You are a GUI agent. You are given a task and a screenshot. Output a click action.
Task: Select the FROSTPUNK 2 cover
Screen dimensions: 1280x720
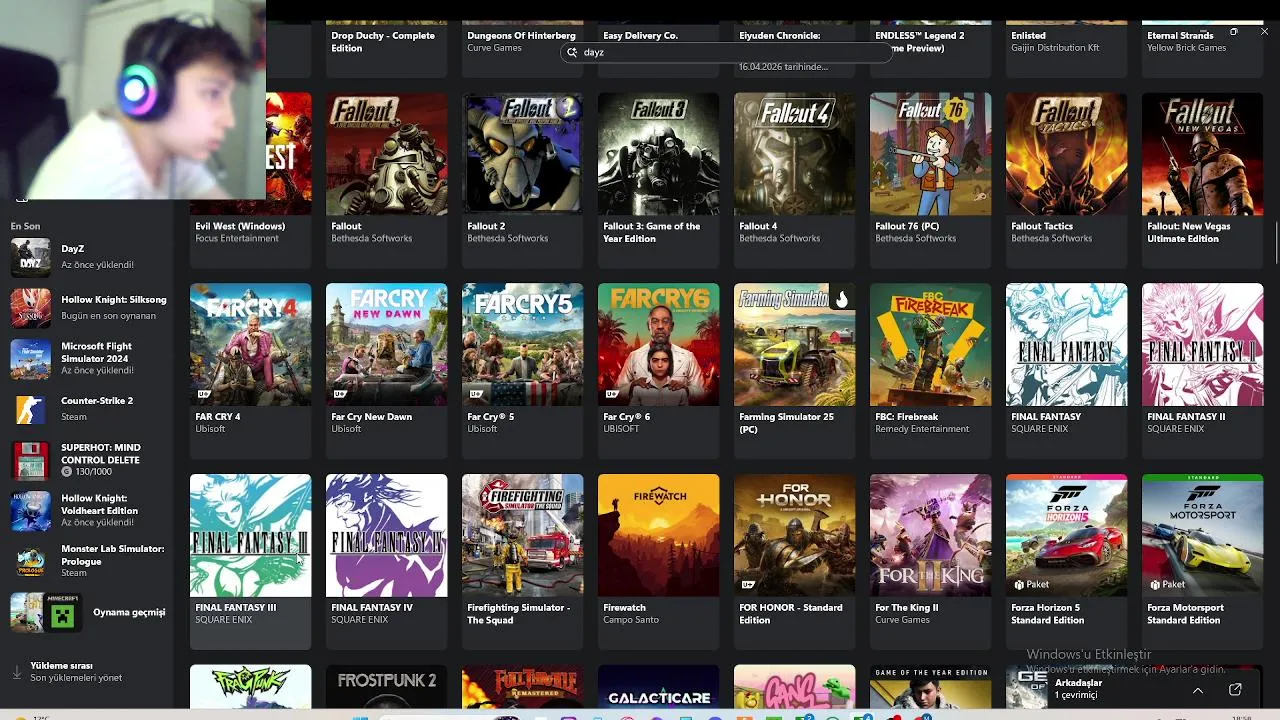tap(386, 687)
